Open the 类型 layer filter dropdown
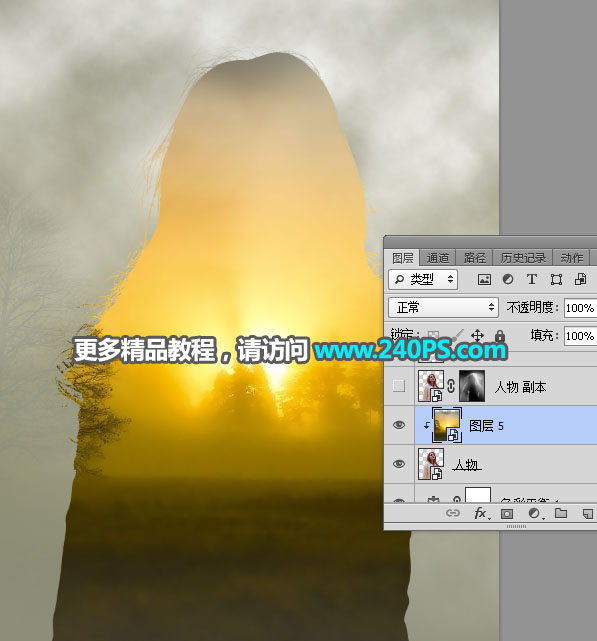597x641 pixels. click(x=423, y=280)
